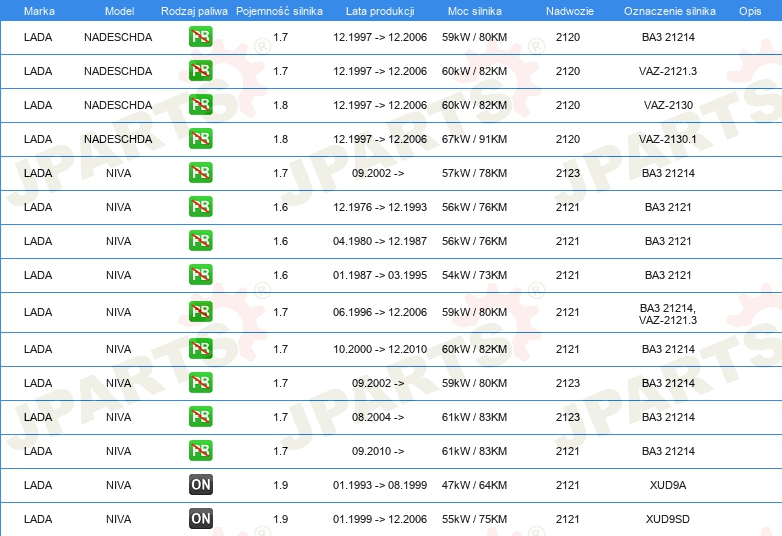Click production years 12.1976 -> 12.1993

(380, 207)
